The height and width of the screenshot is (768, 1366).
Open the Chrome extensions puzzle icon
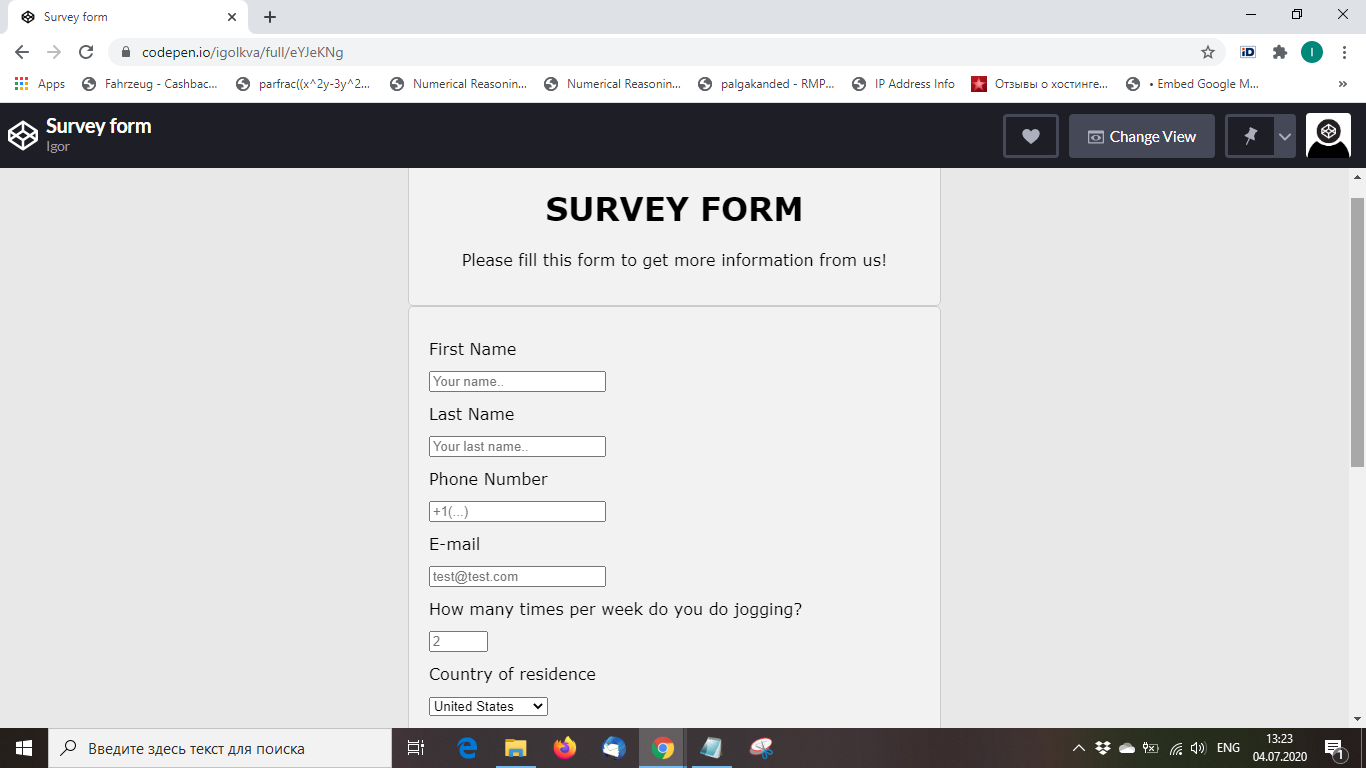(1279, 51)
